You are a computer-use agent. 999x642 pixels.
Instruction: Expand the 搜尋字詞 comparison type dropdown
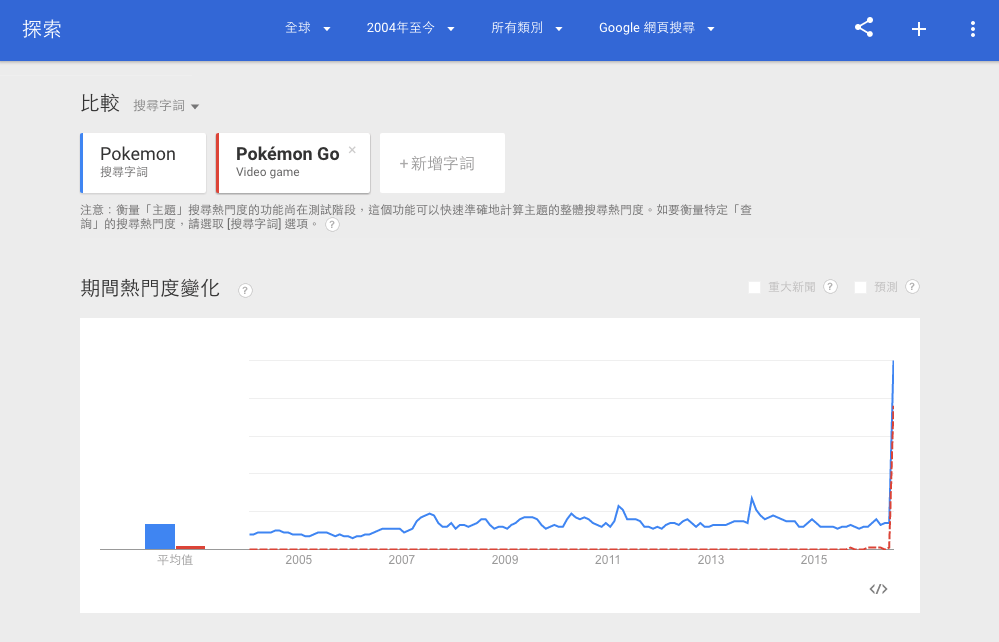click(x=166, y=106)
